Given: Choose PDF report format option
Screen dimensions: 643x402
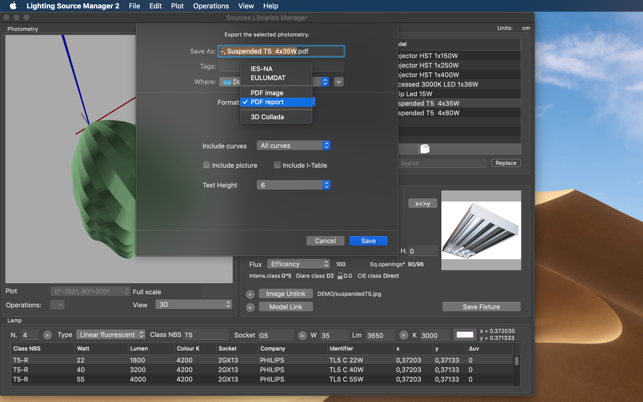Looking at the screenshot, I should point(276,102).
